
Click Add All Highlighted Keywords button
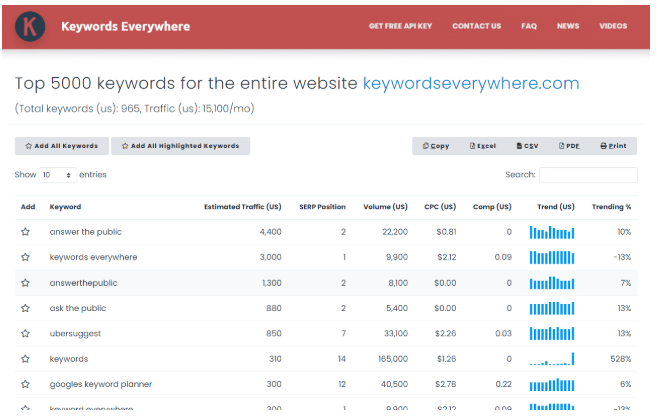coord(180,146)
